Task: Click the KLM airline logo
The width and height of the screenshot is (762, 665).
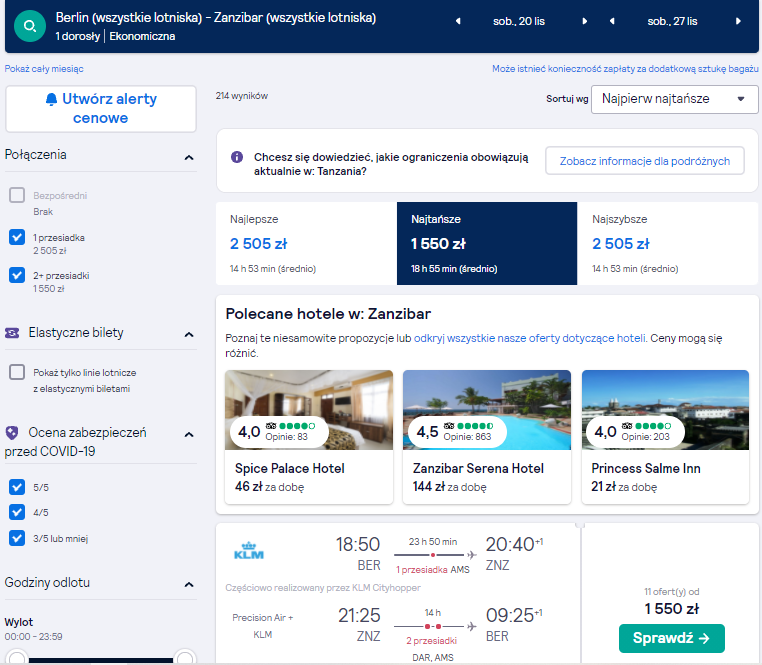Action: [249, 551]
